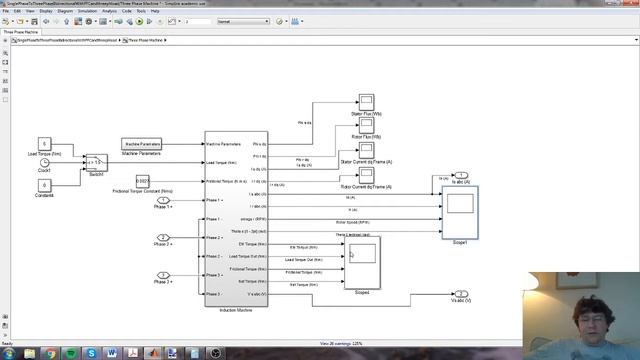This screenshot has height=360, width=640.
Task: Open the Display menu
Action: pos(46,11)
